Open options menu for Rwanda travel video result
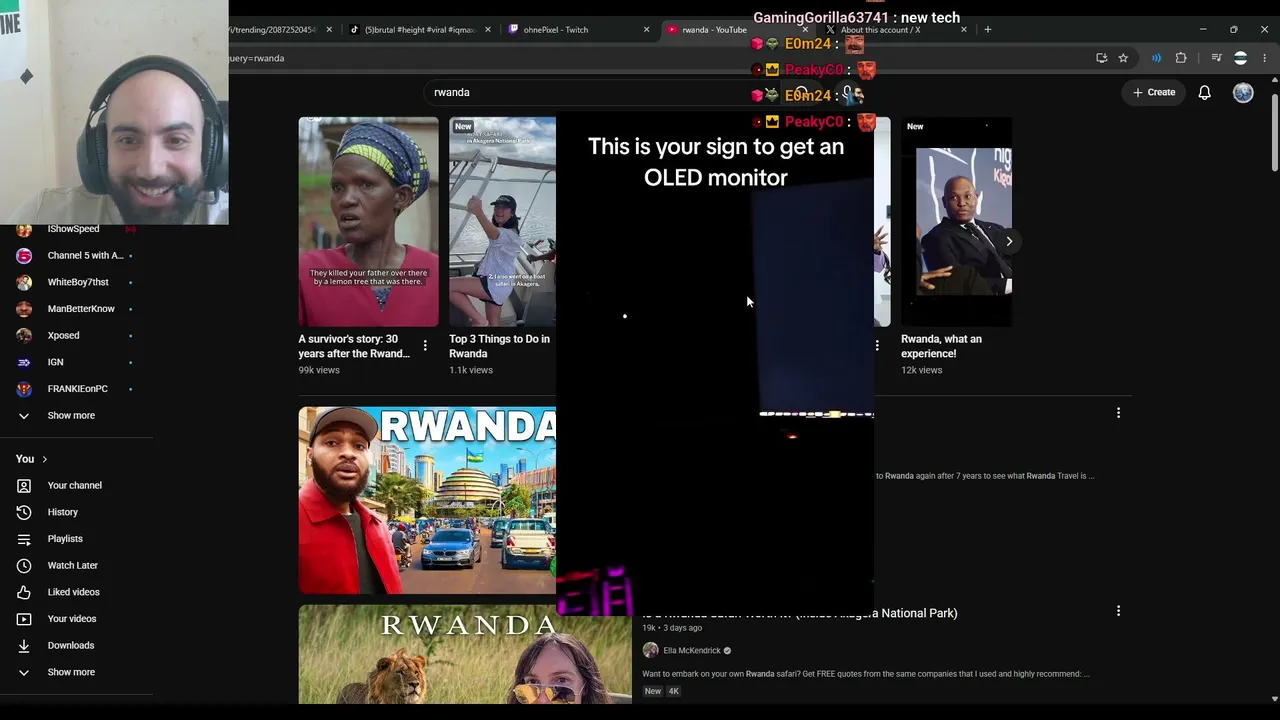Screen dimensions: 1280x720 [1118, 412]
